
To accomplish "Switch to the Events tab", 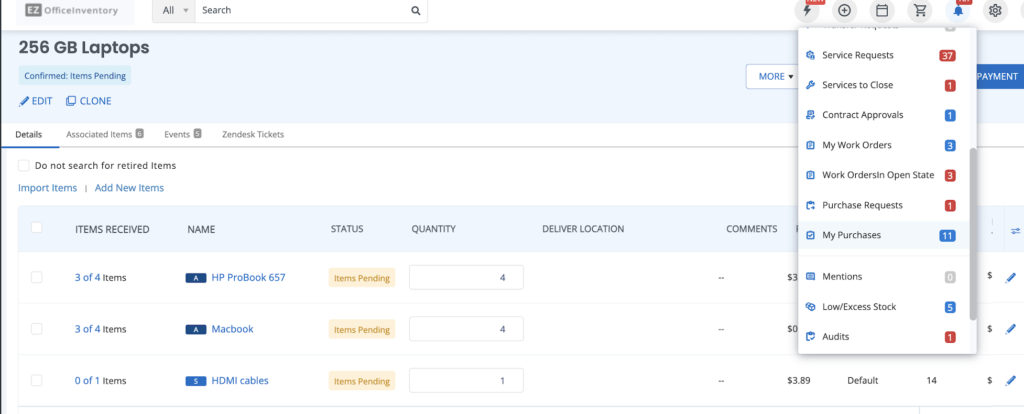I will click(x=182, y=135).
